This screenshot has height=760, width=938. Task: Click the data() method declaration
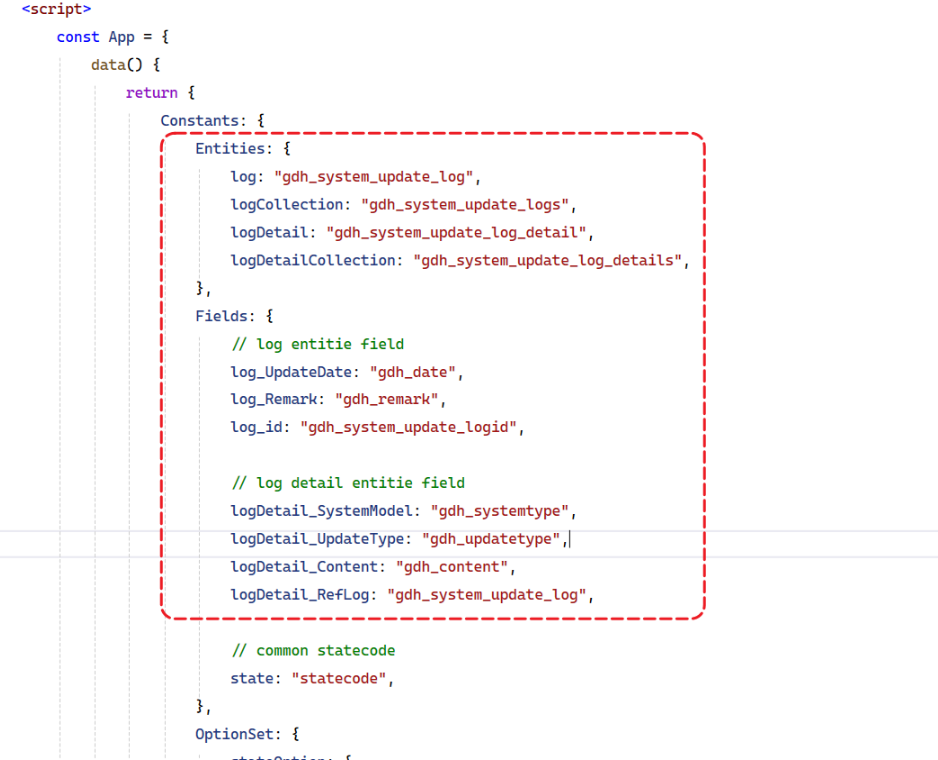pos(126,65)
